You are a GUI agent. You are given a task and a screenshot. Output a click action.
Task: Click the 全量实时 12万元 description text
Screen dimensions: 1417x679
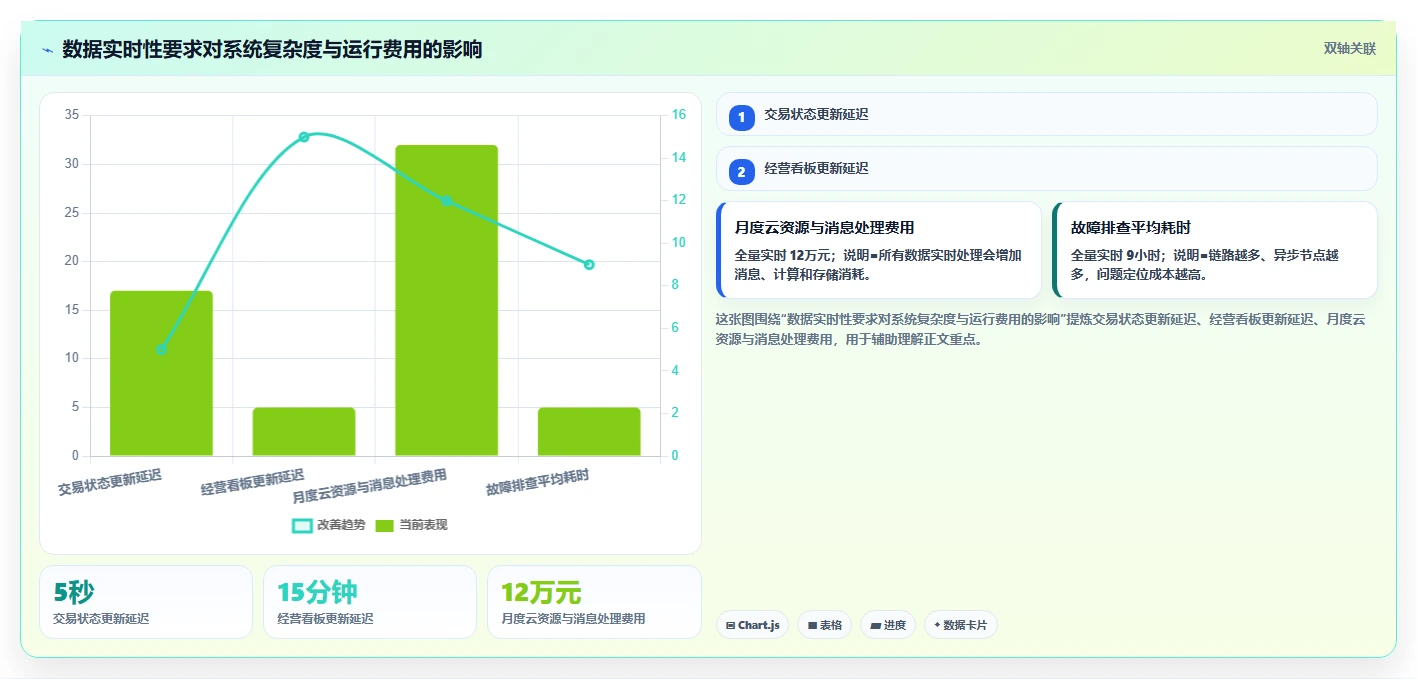pyautogui.click(x=878, y=265)
